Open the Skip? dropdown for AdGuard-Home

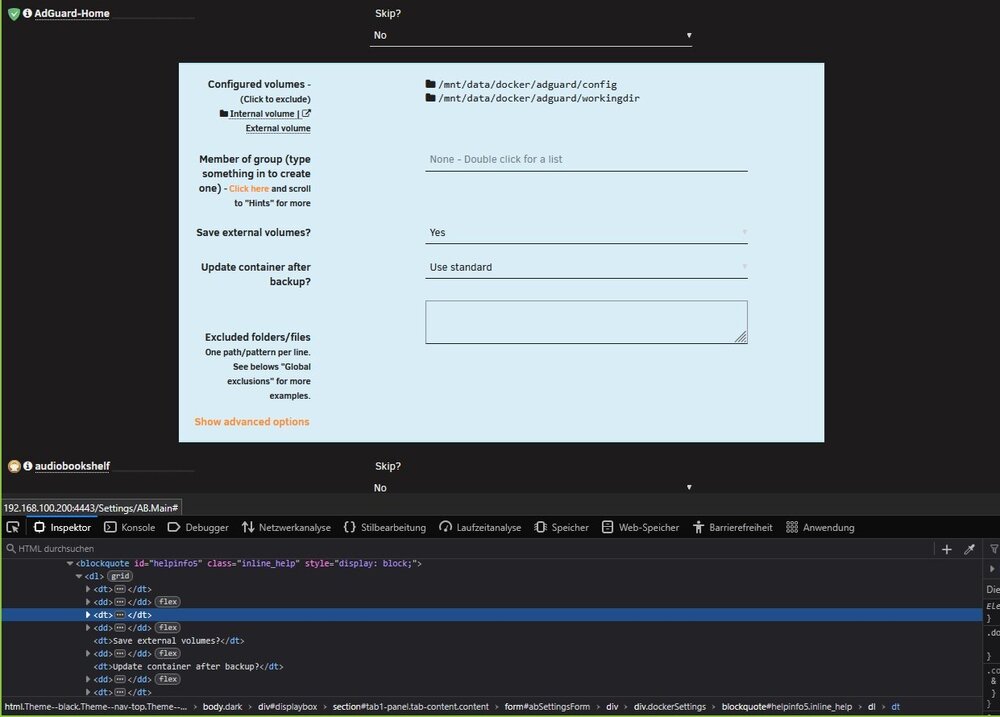coord(531,36)
